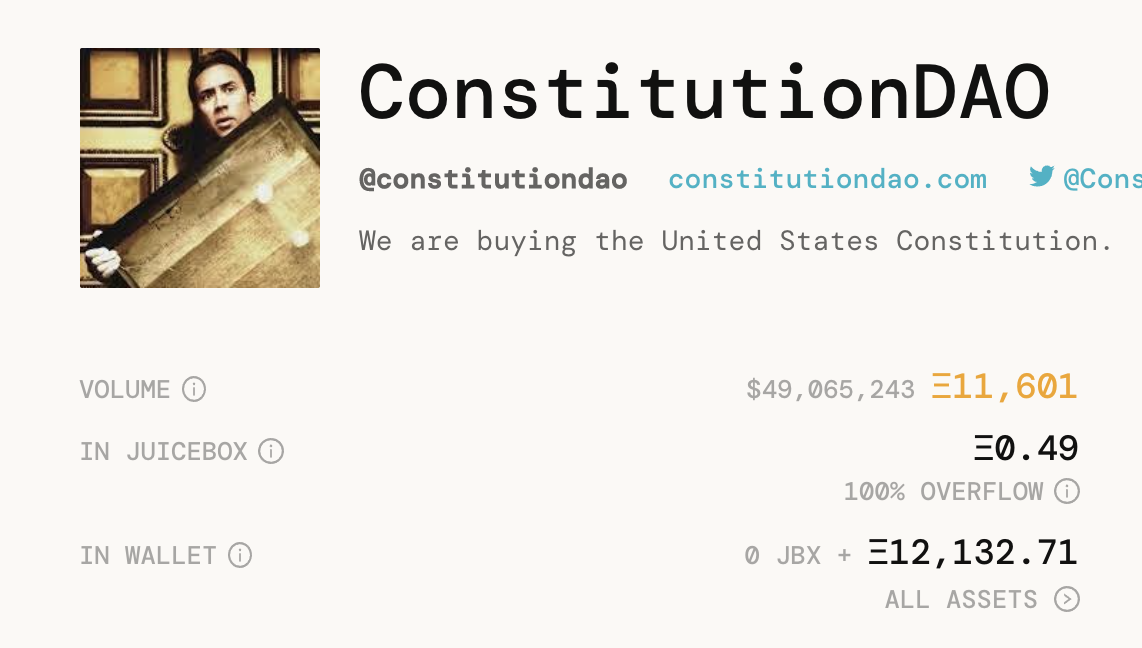Image resolution: width=1142 pixels, height=648 pixels.
Task: Click the circled arrow beside ALL ASSETS
Action: coord(1067,599)
